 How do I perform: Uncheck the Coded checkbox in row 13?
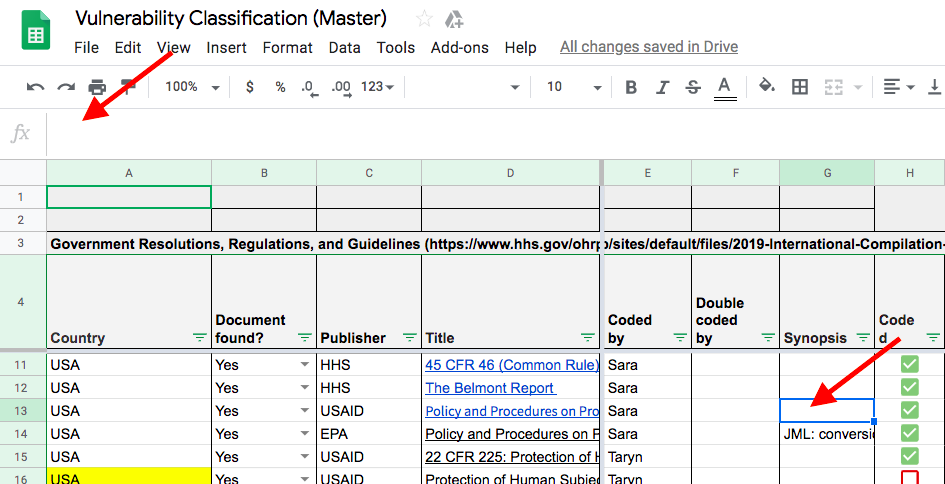[x=909, y=410]
